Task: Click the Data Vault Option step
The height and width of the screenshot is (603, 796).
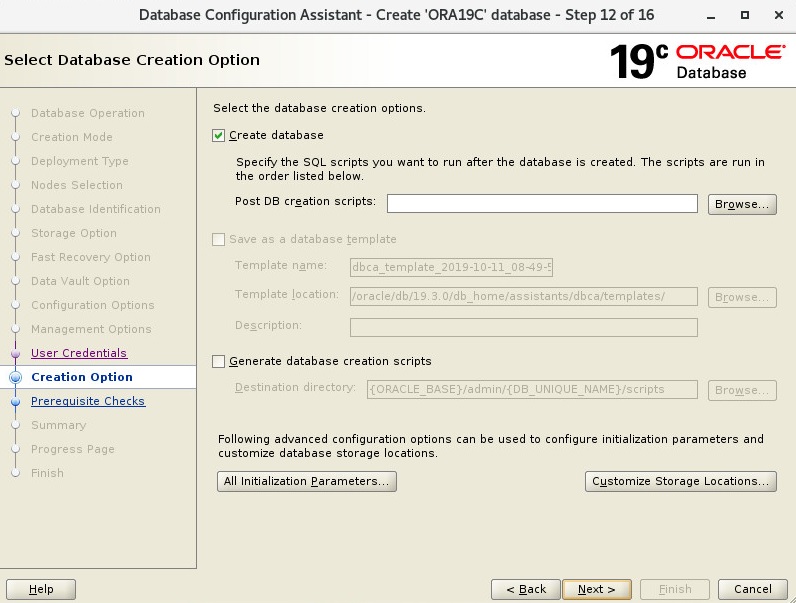Action: [80, 281]
